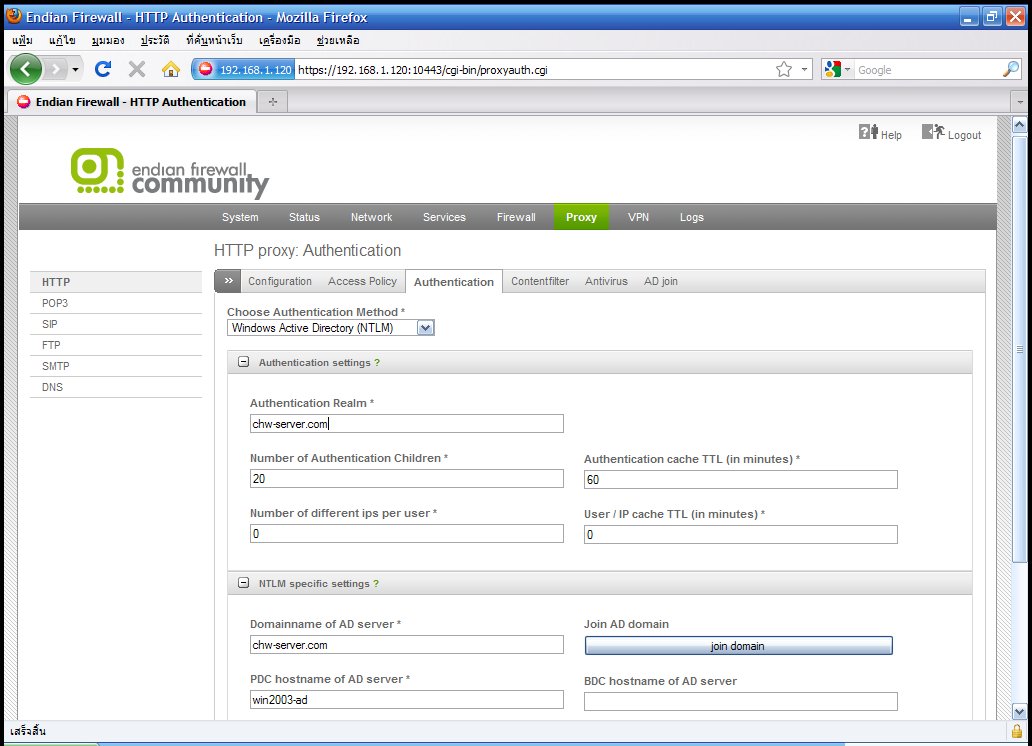1032x746 pixels.
Task: Open the System menu
Action: 240,217
